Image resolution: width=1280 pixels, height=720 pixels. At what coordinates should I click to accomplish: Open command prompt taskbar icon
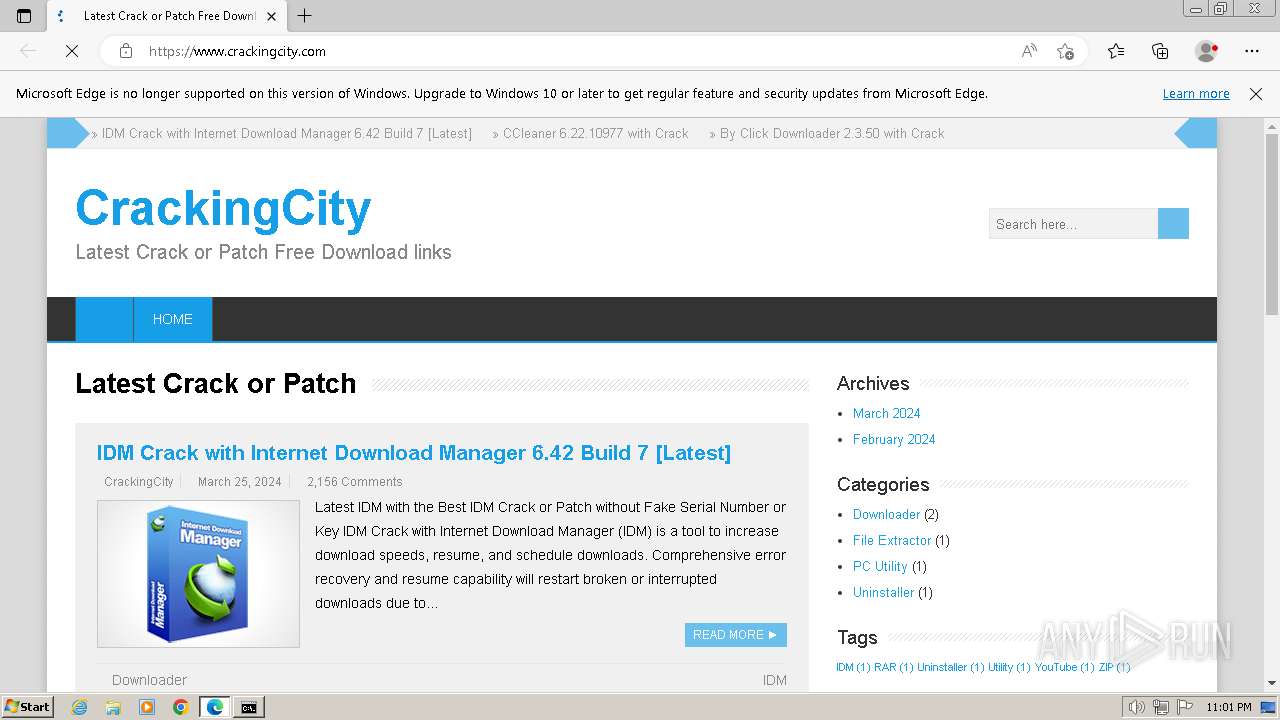pyautogui.click(x=248, y=707)
